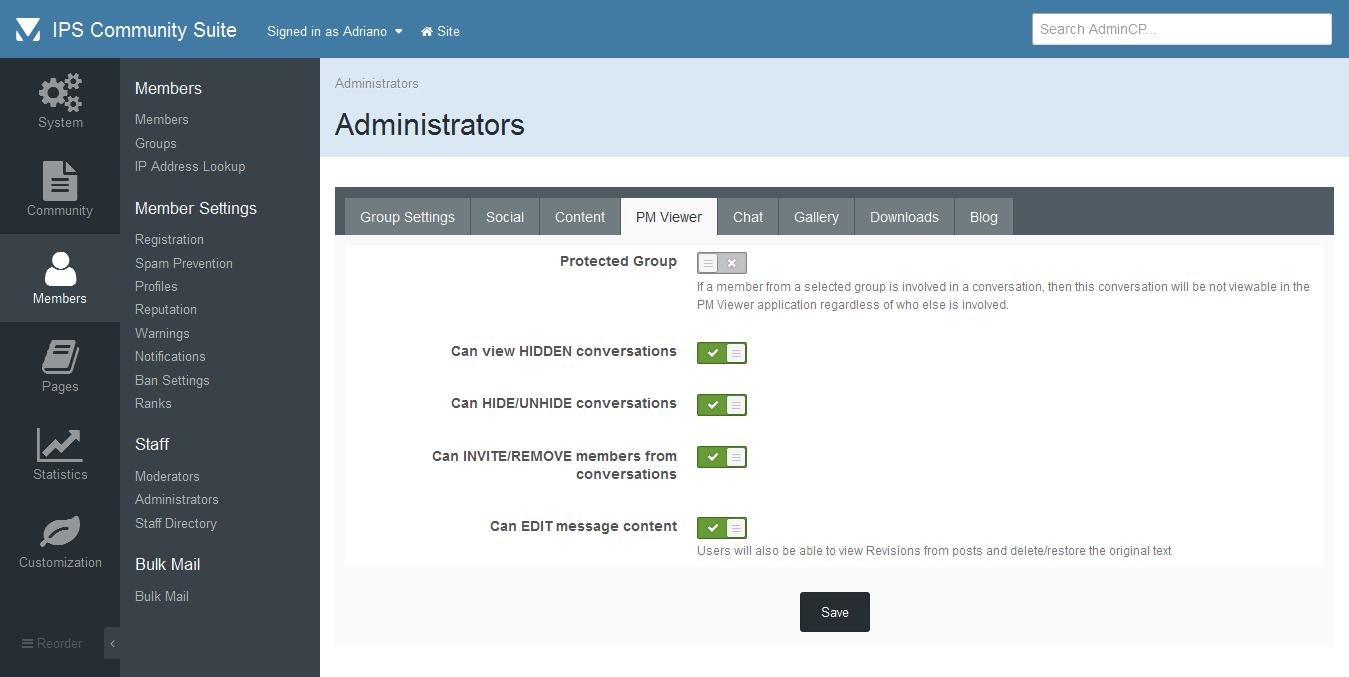Click the Search AdminCP input field
The height and width of the screenshot is (677, 1349).
pyautogui.click(x=1182, y=29)
